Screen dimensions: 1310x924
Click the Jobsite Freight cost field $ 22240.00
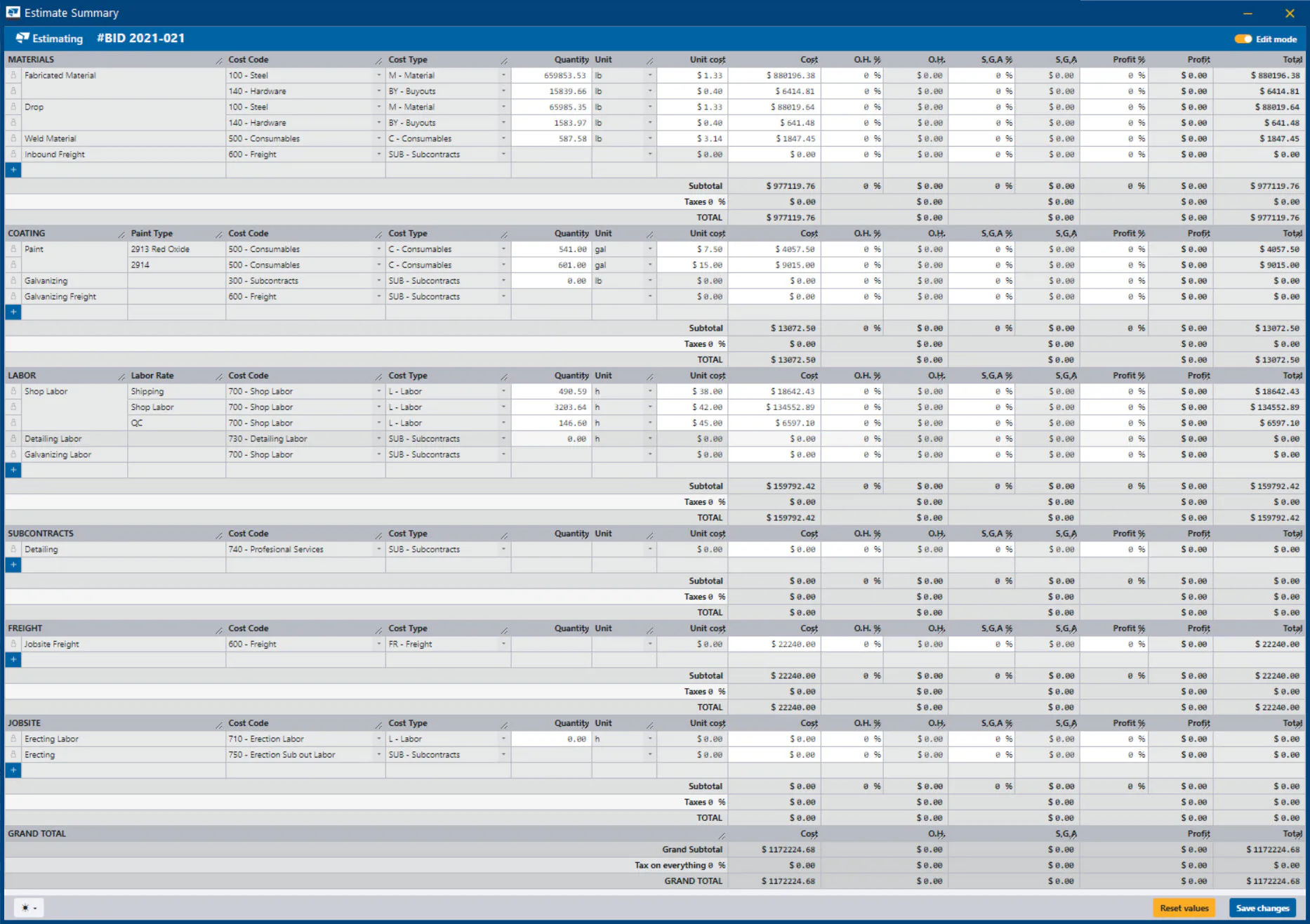pos(774,644)
